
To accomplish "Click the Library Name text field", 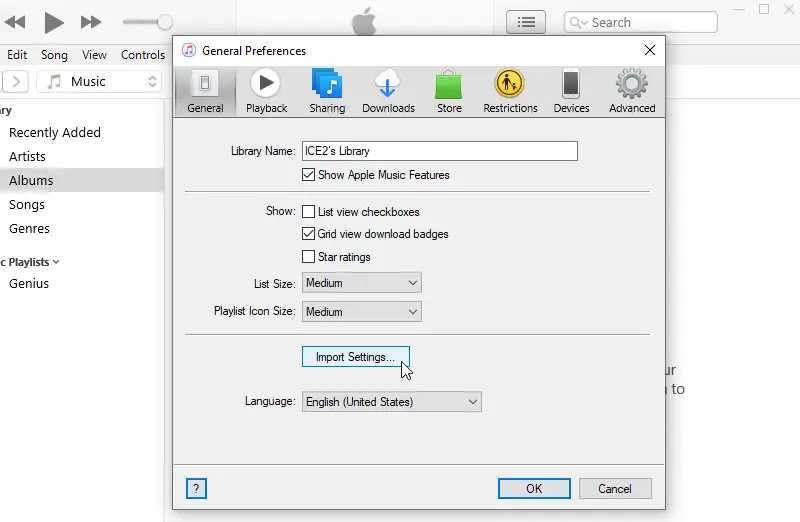I will (x=439, y=151).
